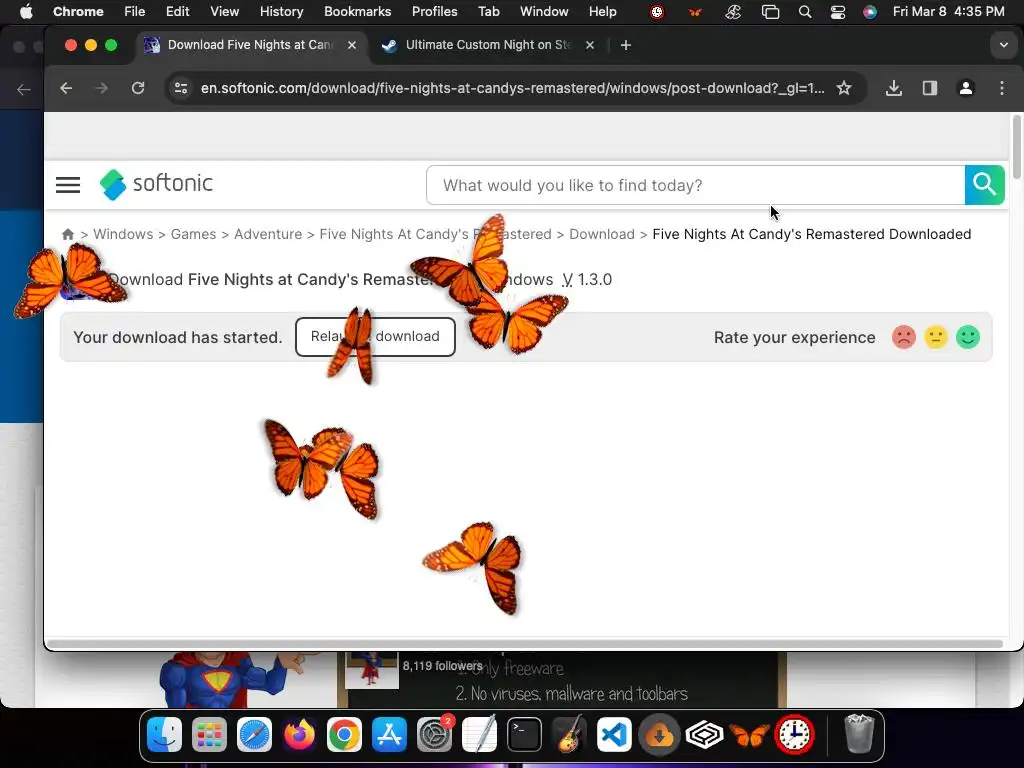Bookmark this page with star icon
Viewport: 1024px width, 768px height.
coord(844,88)
